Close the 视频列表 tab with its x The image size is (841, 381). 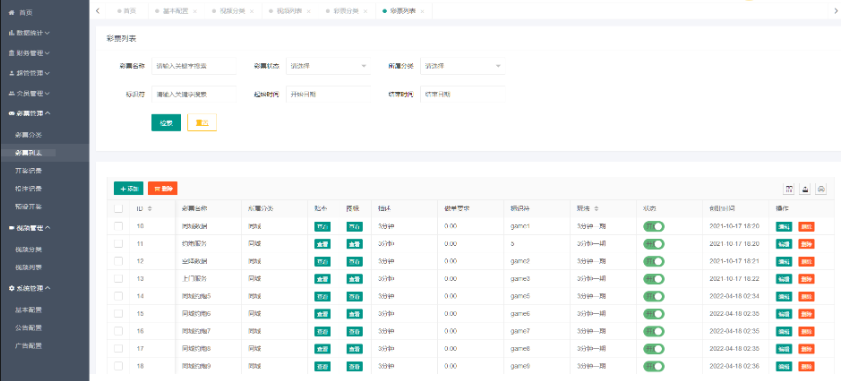pyautogui.click(x=308, y=11)
